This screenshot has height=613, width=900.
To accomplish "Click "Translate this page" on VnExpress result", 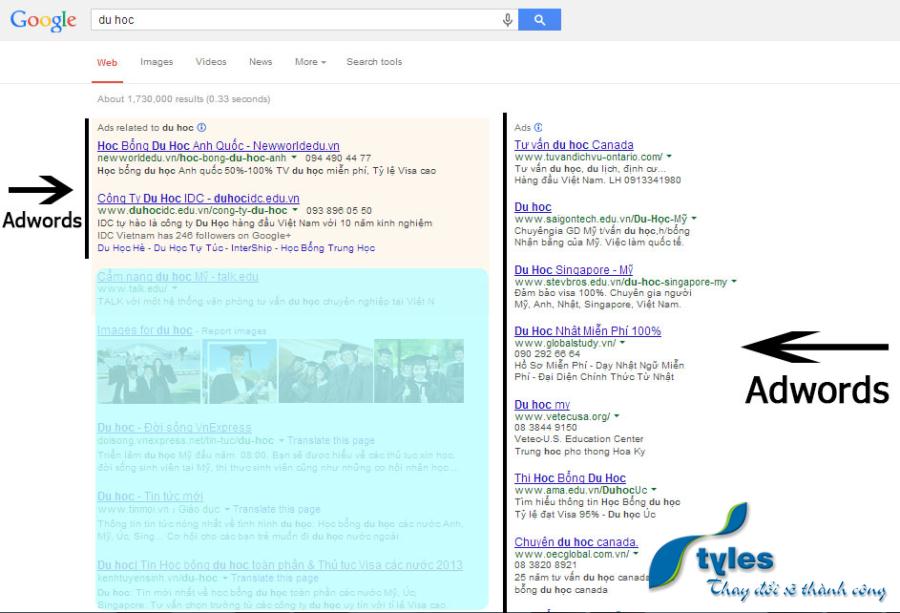I will (331, 440).
